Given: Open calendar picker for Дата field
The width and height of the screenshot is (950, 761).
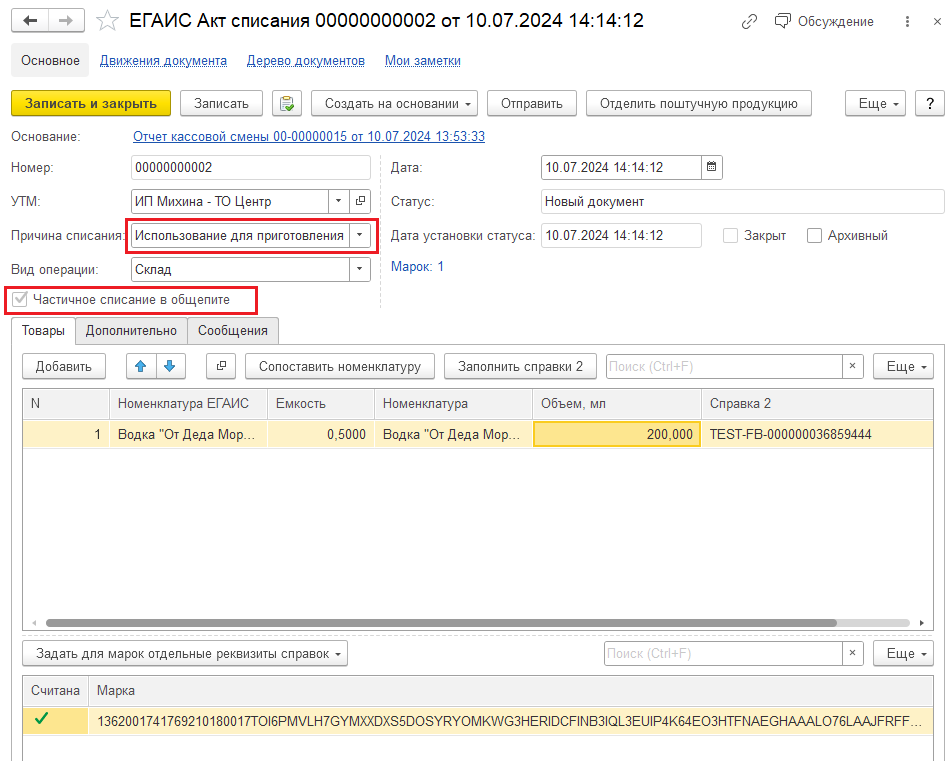Looking at the screenshot, I should tap(711, 167).
